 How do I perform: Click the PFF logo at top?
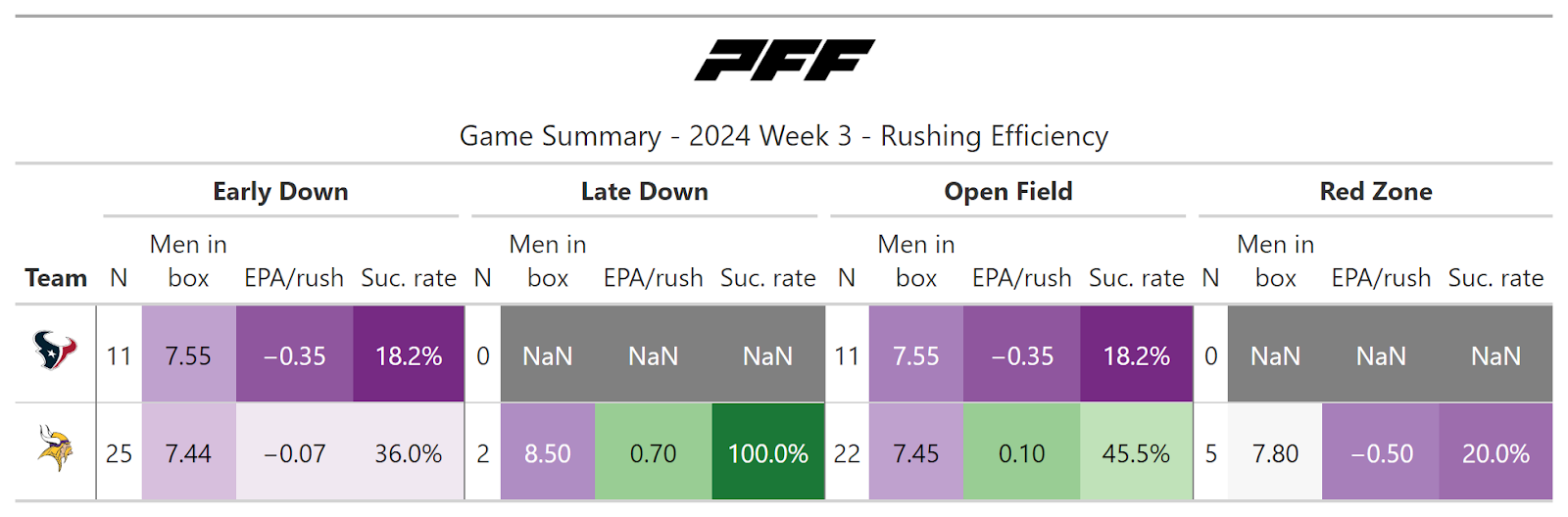pos(784,60)
